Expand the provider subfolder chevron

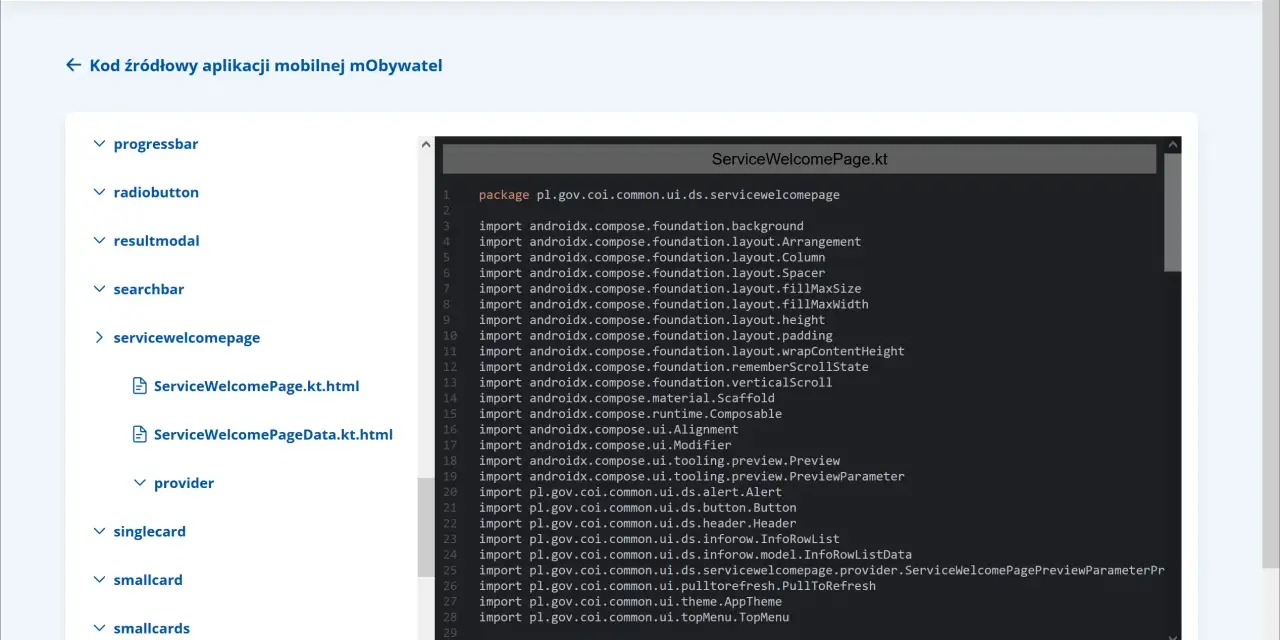140,483
